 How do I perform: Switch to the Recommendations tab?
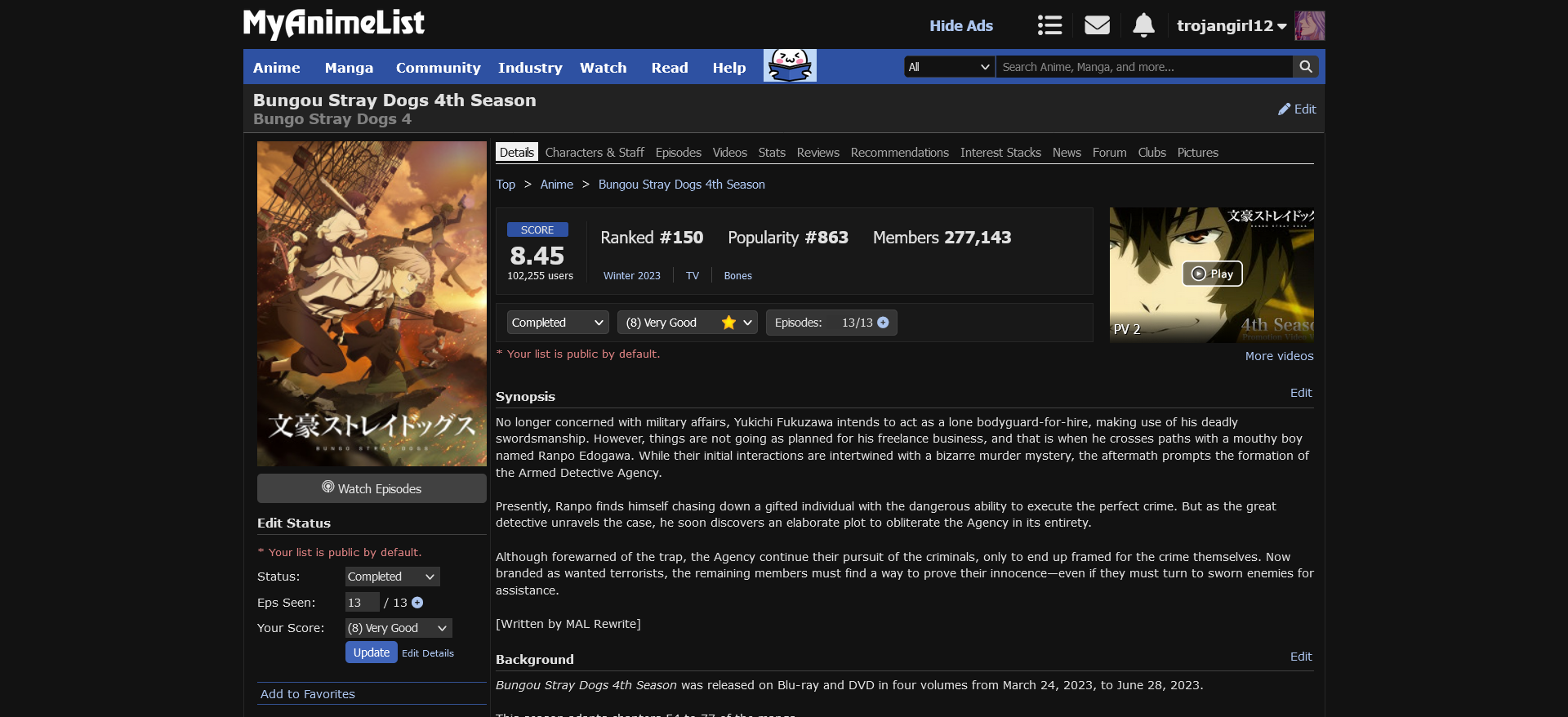(899, 153)
